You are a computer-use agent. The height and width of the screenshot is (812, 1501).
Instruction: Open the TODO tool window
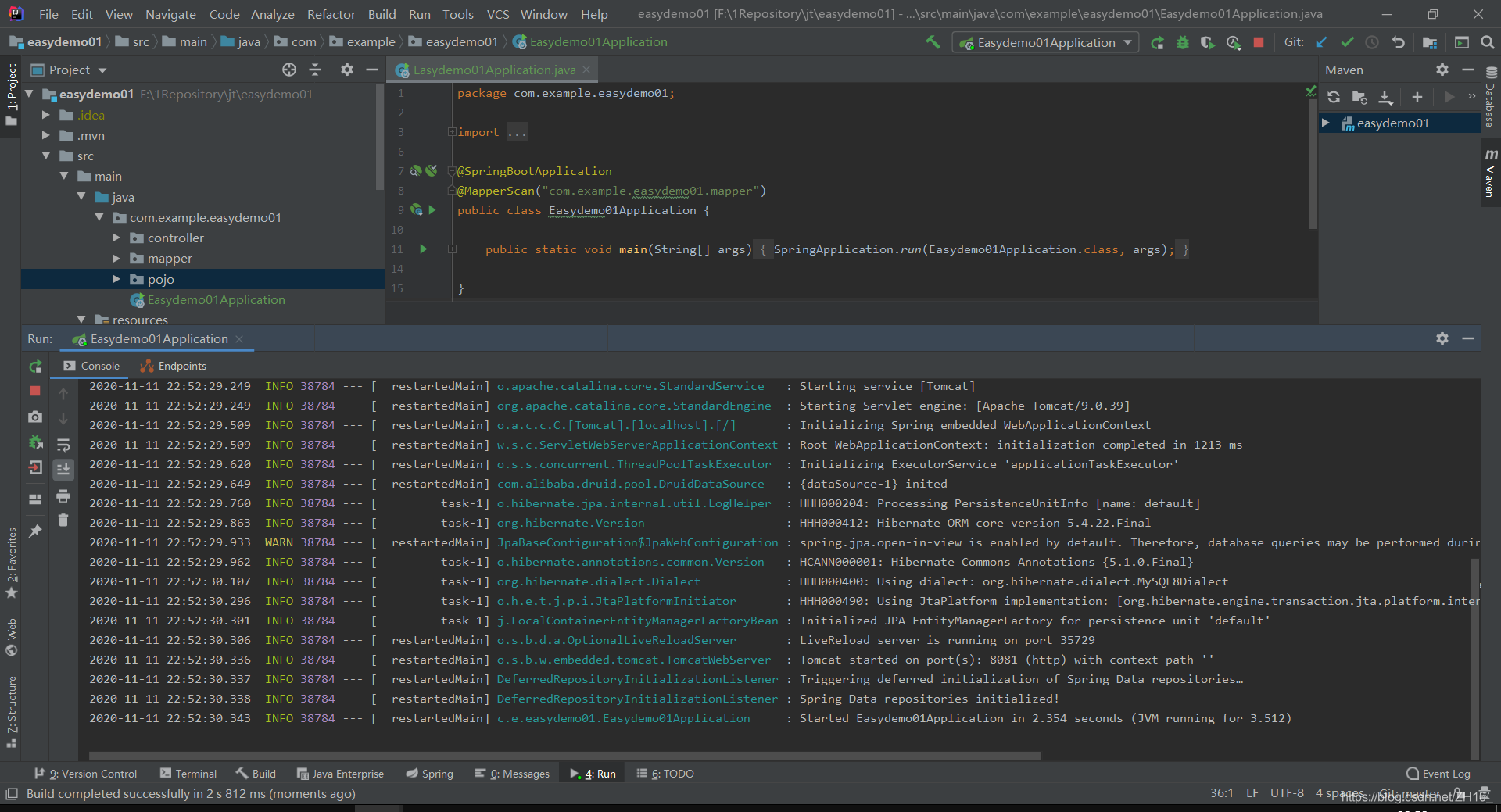pos(665,774)
